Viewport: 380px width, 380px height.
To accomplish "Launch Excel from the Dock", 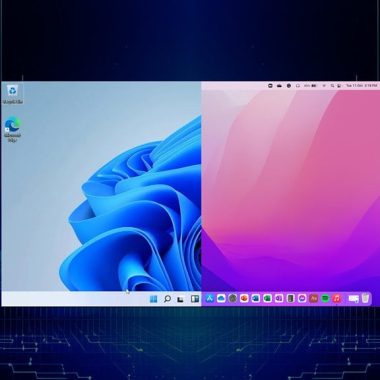I will click(267, 298).
